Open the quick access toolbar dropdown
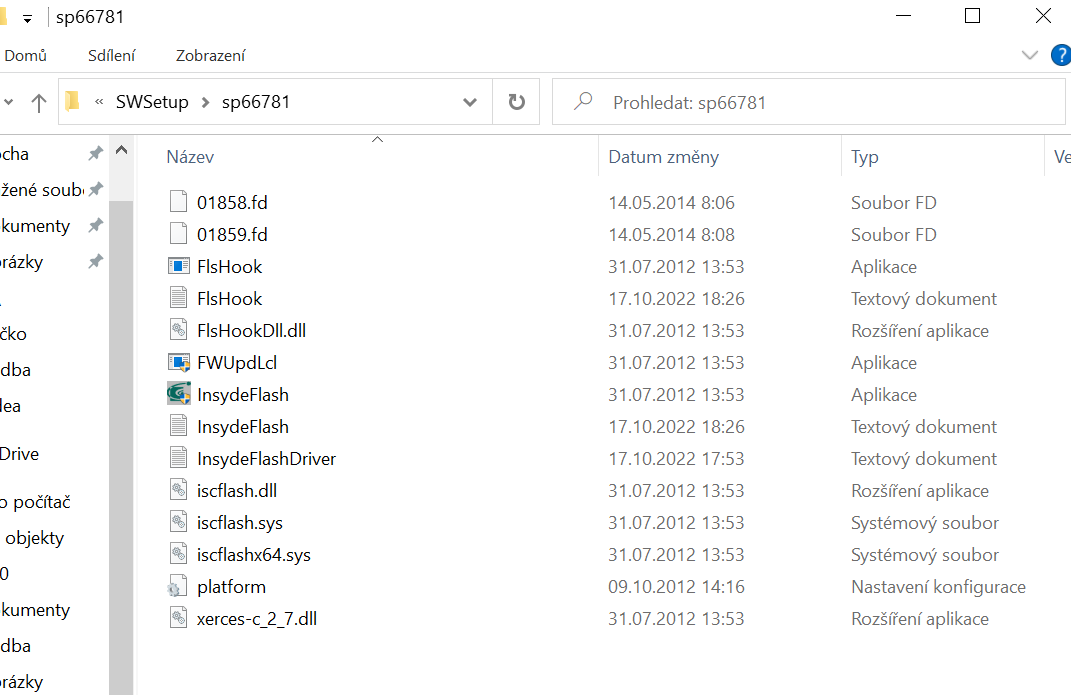 (27, 18)
